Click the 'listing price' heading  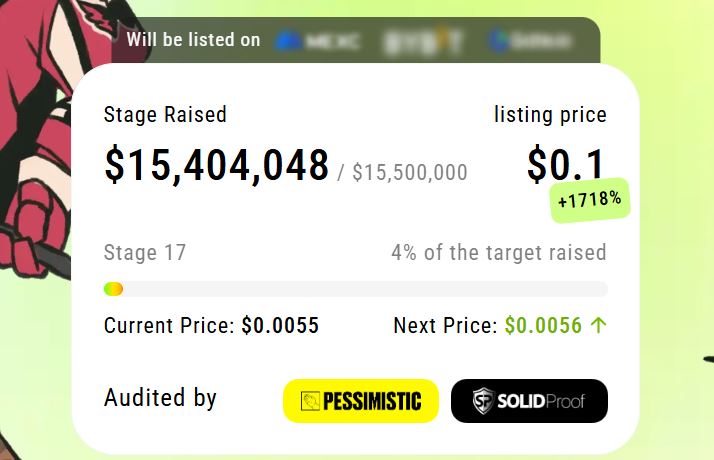tap(550, 115)
